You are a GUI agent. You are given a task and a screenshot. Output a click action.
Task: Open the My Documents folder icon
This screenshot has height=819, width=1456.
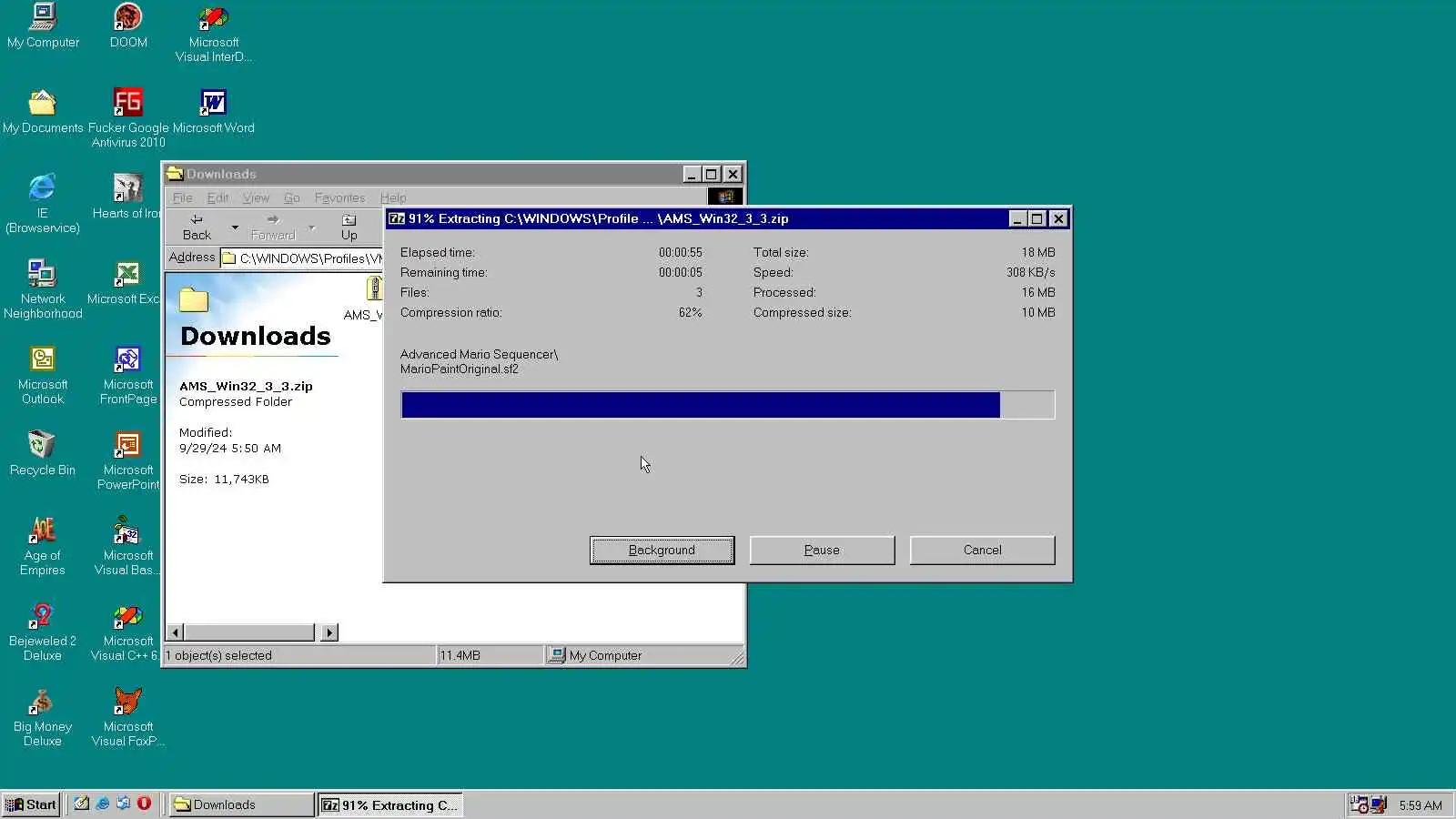43,111
